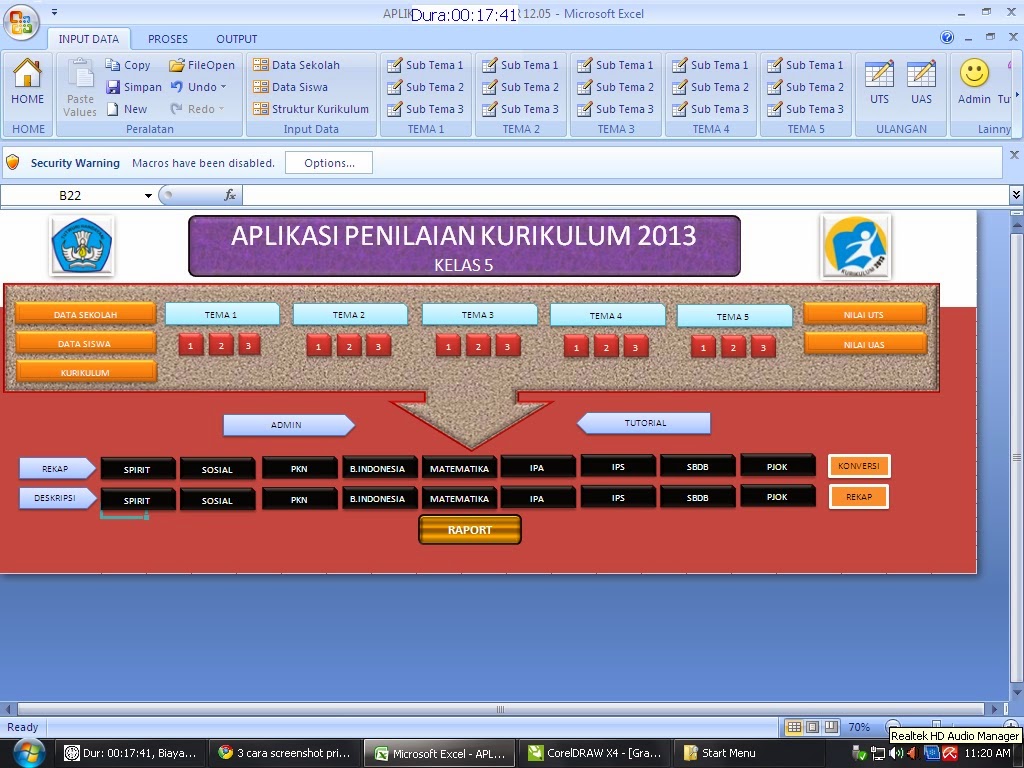The height and width of the screenshot is (768, 1024).
Task: Click the Office button logo
Action: (21, 22)
